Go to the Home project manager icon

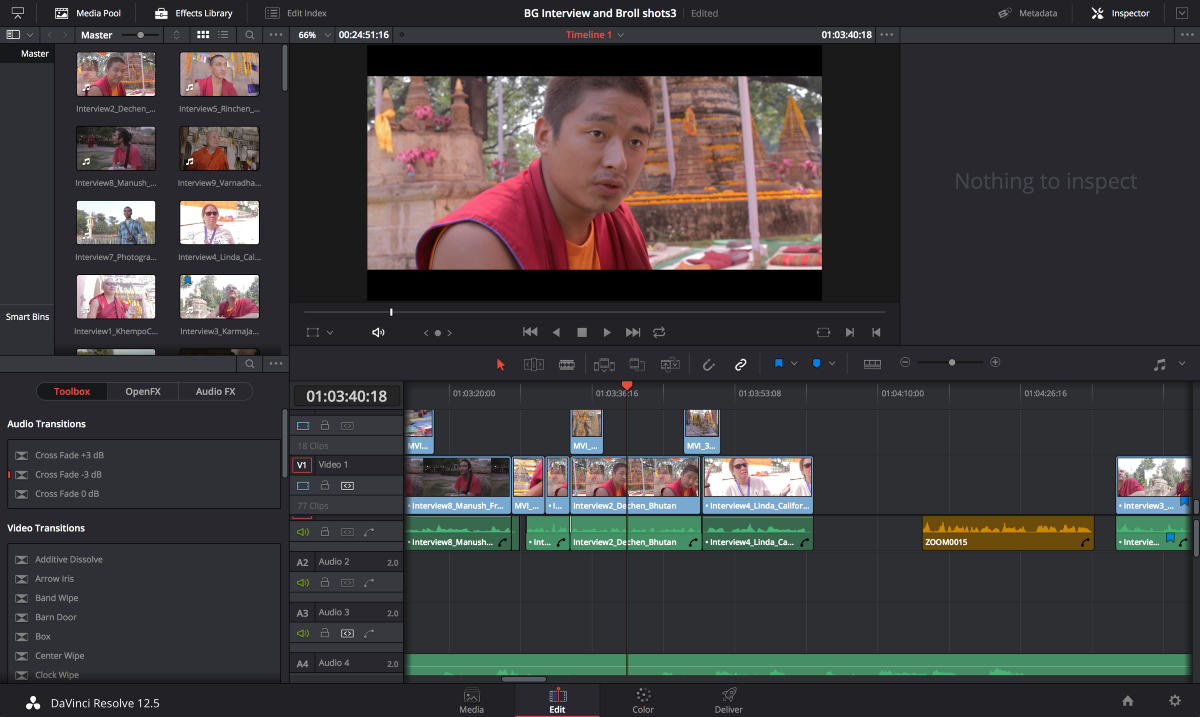(x=1128, y=701)
